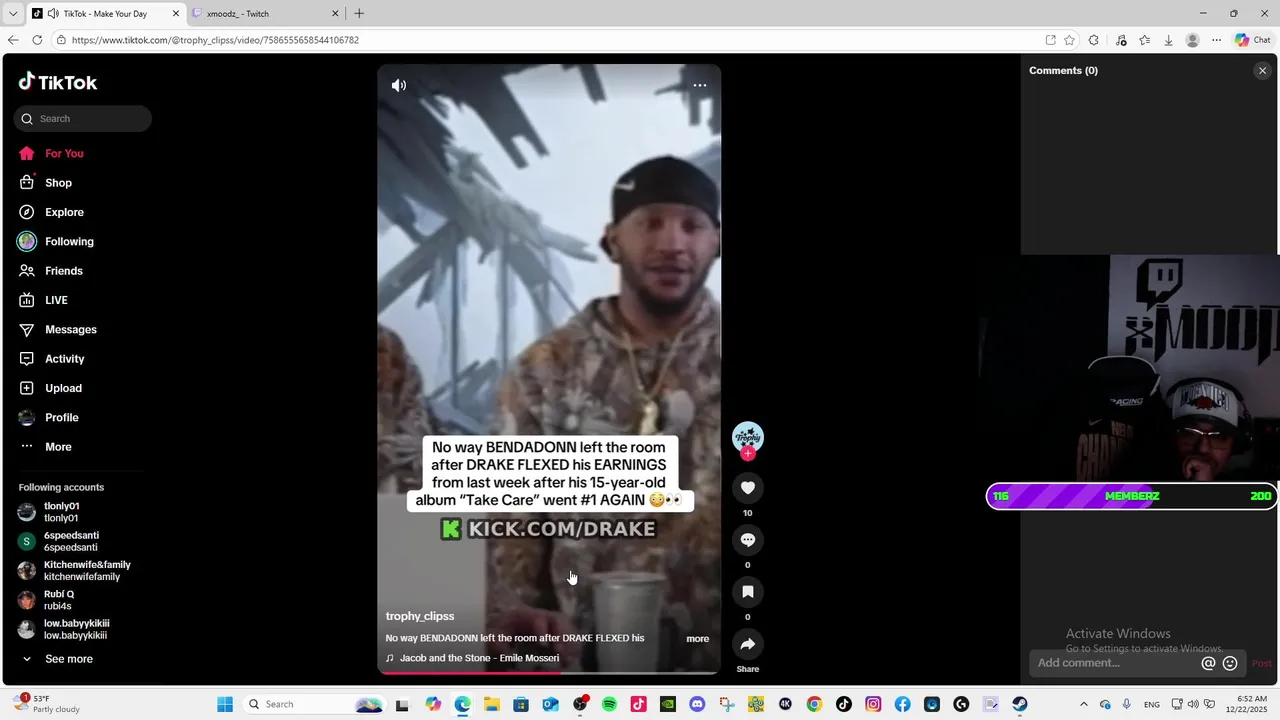Click the comment bubble icon on video

pos(747,540)
